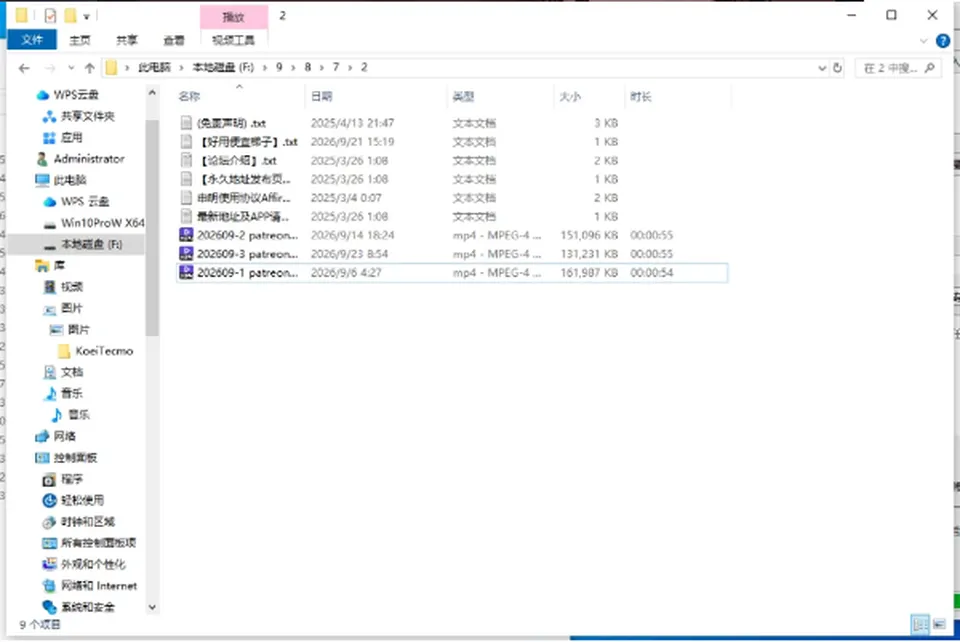The width and height of the screenshot is (960, 642).
Task: Open the 查看 View ribbon tab
Action: (174, 40)
